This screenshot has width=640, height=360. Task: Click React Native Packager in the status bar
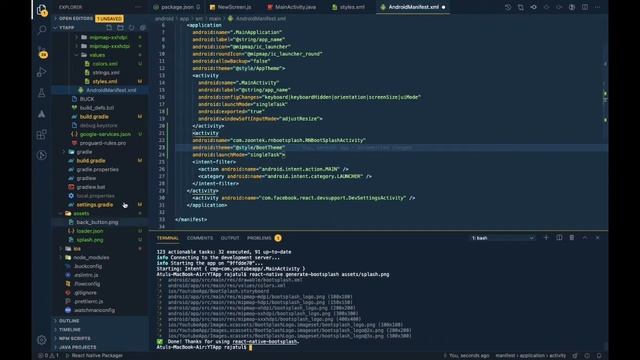(94, 356)
